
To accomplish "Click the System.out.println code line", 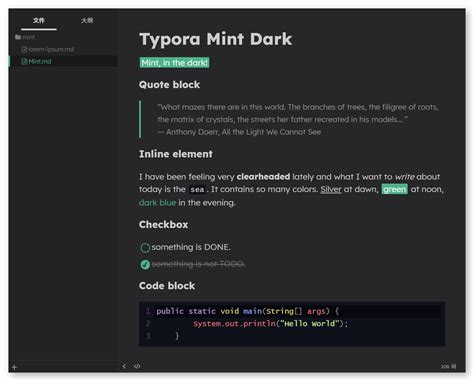I will [270, 323].
